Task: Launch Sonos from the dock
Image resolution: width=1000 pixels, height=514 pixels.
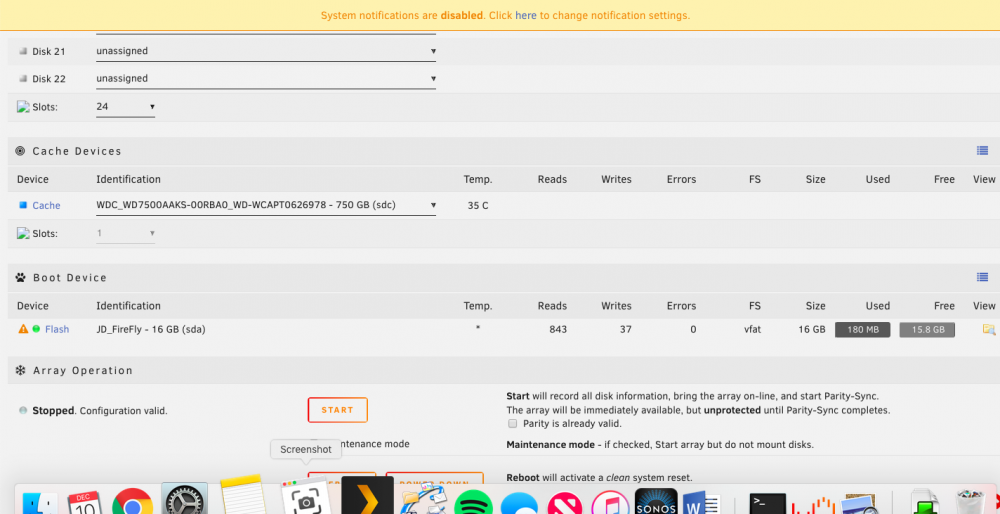Action: coord(656,501)
